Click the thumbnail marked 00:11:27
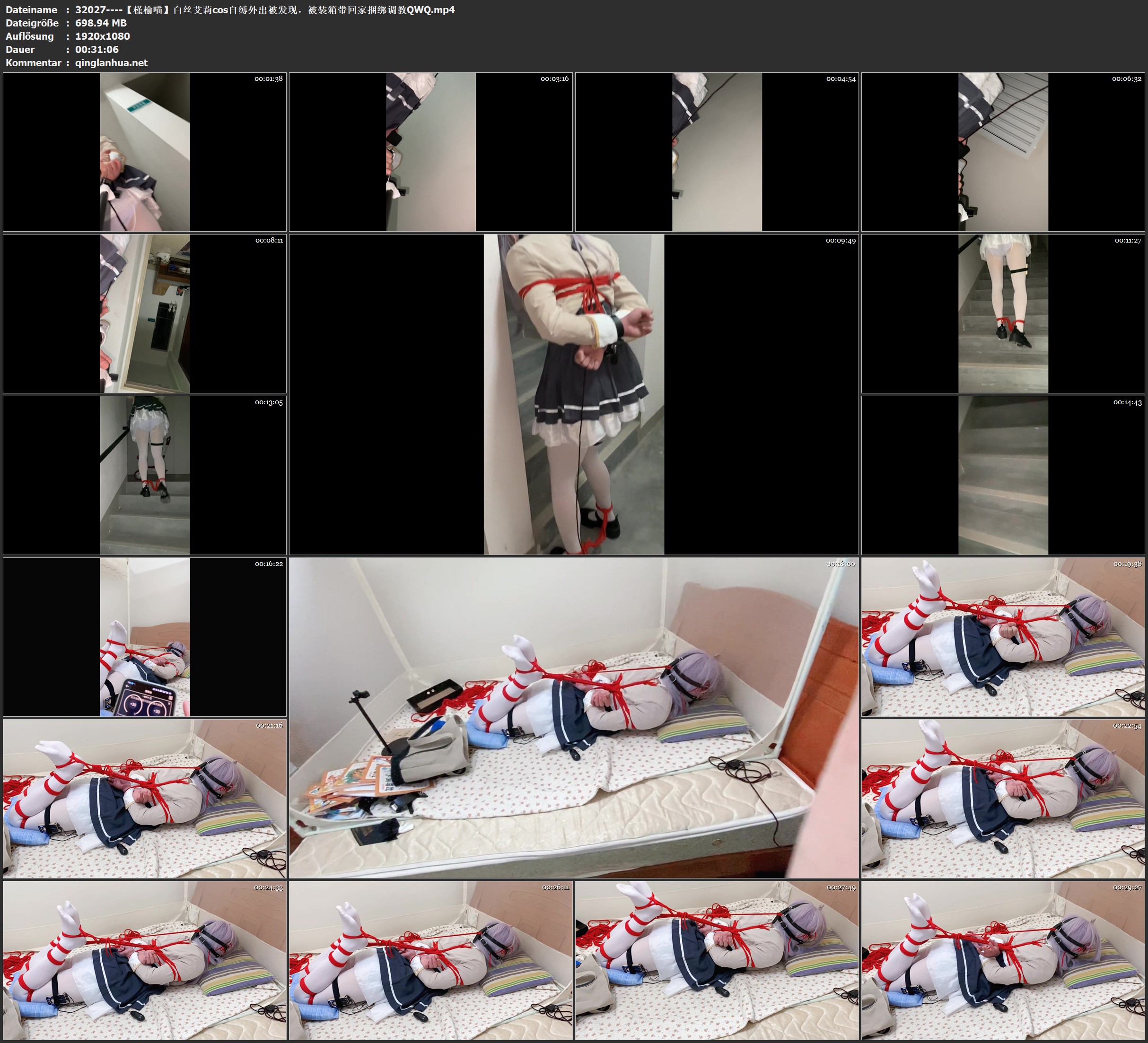 click(1003, 313)
